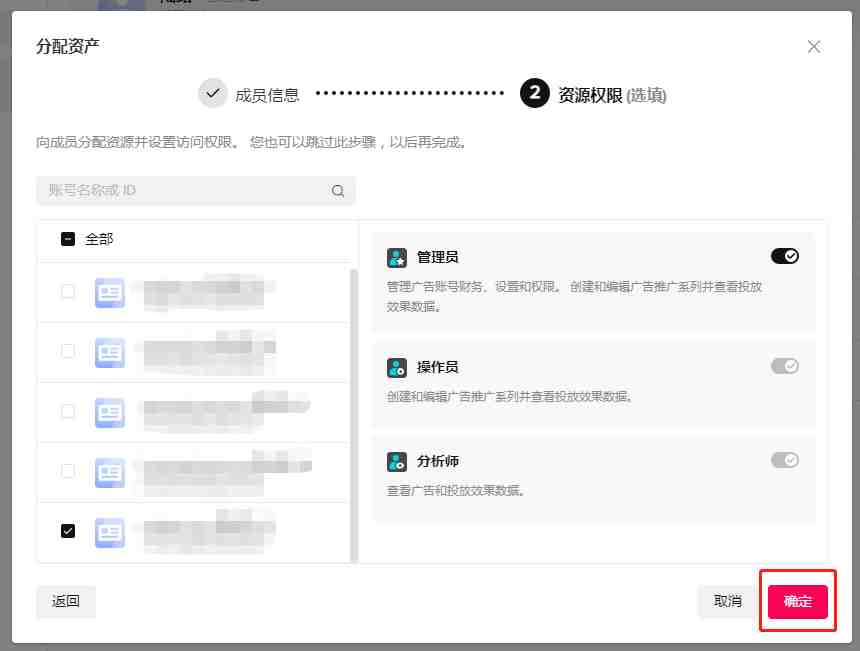
Task: Click the 返回 back button
Action: click(x=66, y=601)
